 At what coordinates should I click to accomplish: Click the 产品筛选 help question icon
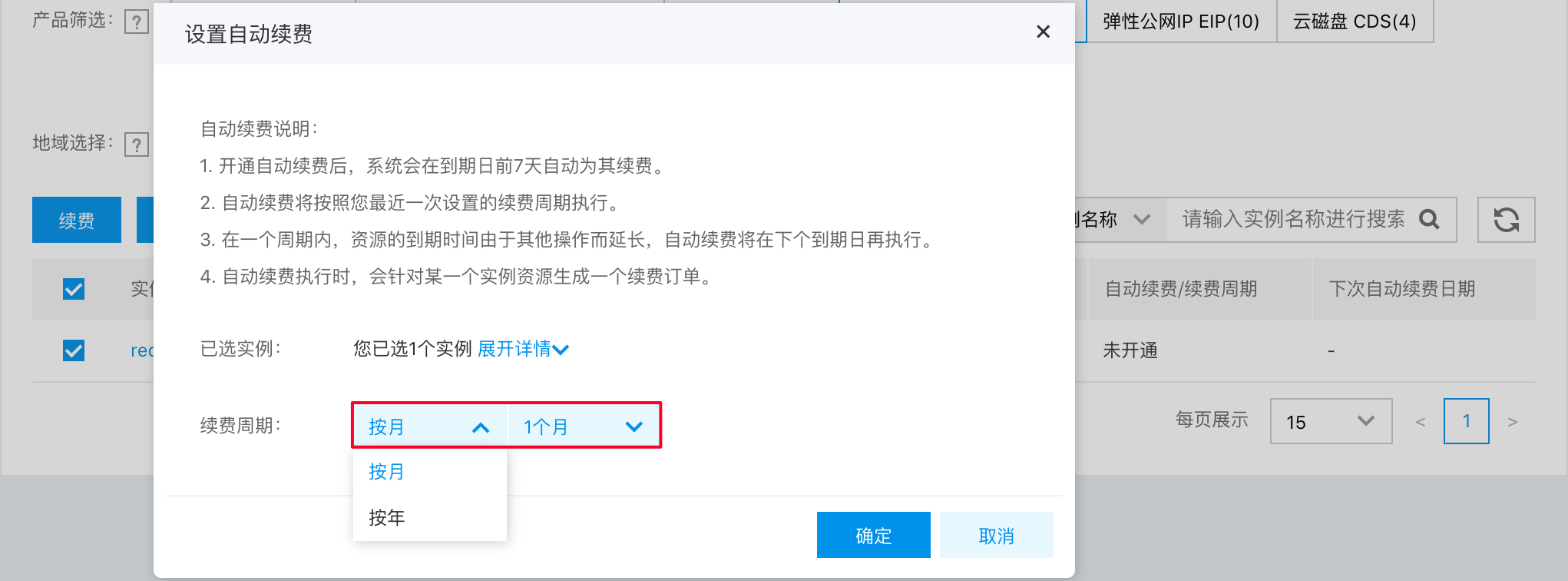tap(136, 22)
